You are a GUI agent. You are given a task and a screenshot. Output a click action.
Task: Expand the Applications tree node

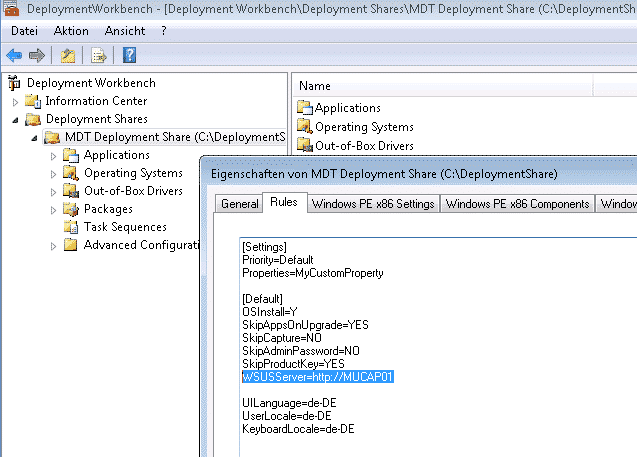pos(53,156)
